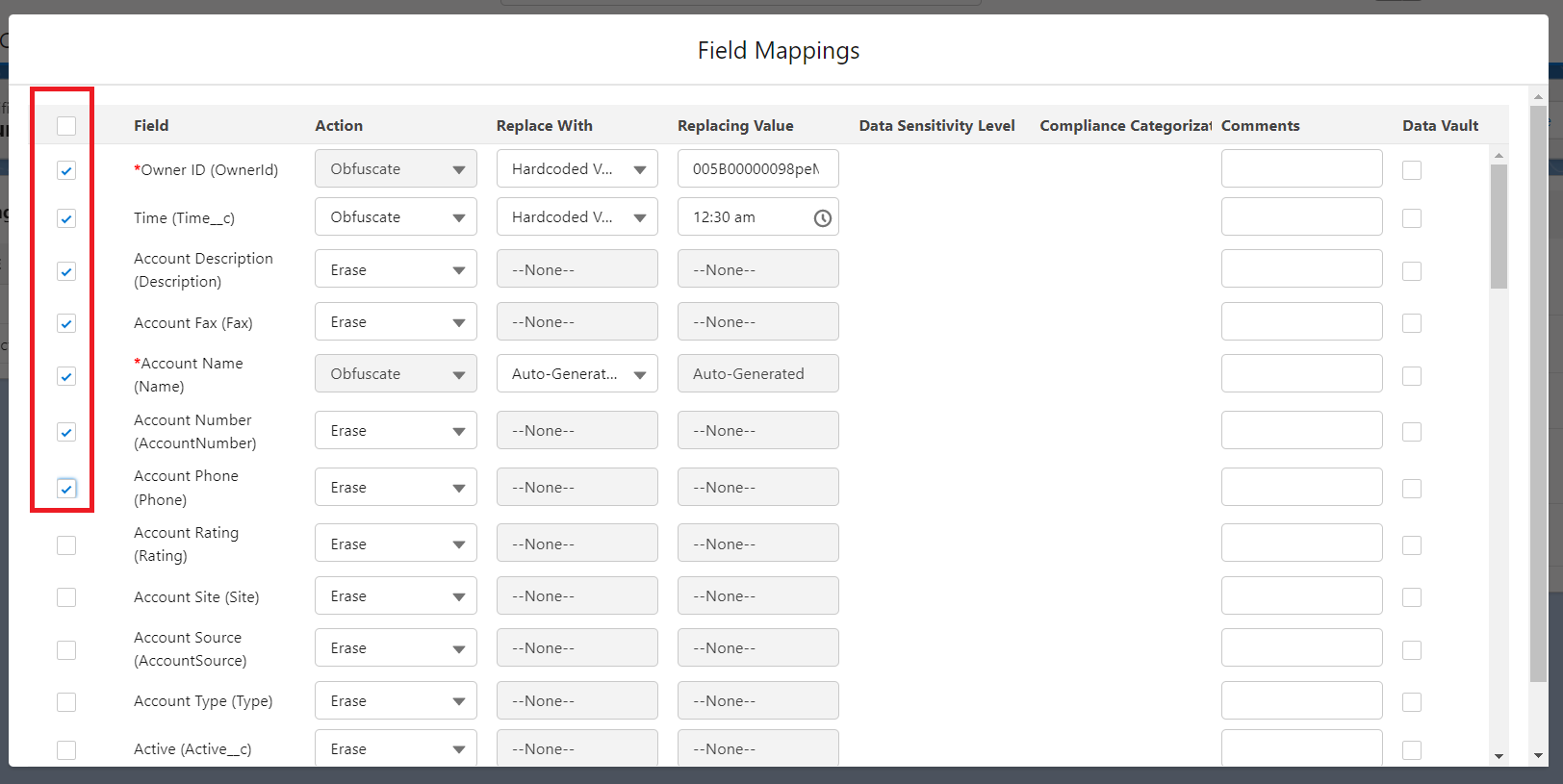Viewport: 1563px width, 784px height.
Task: Click the Owner ID replacing value field
Action: 756,169
